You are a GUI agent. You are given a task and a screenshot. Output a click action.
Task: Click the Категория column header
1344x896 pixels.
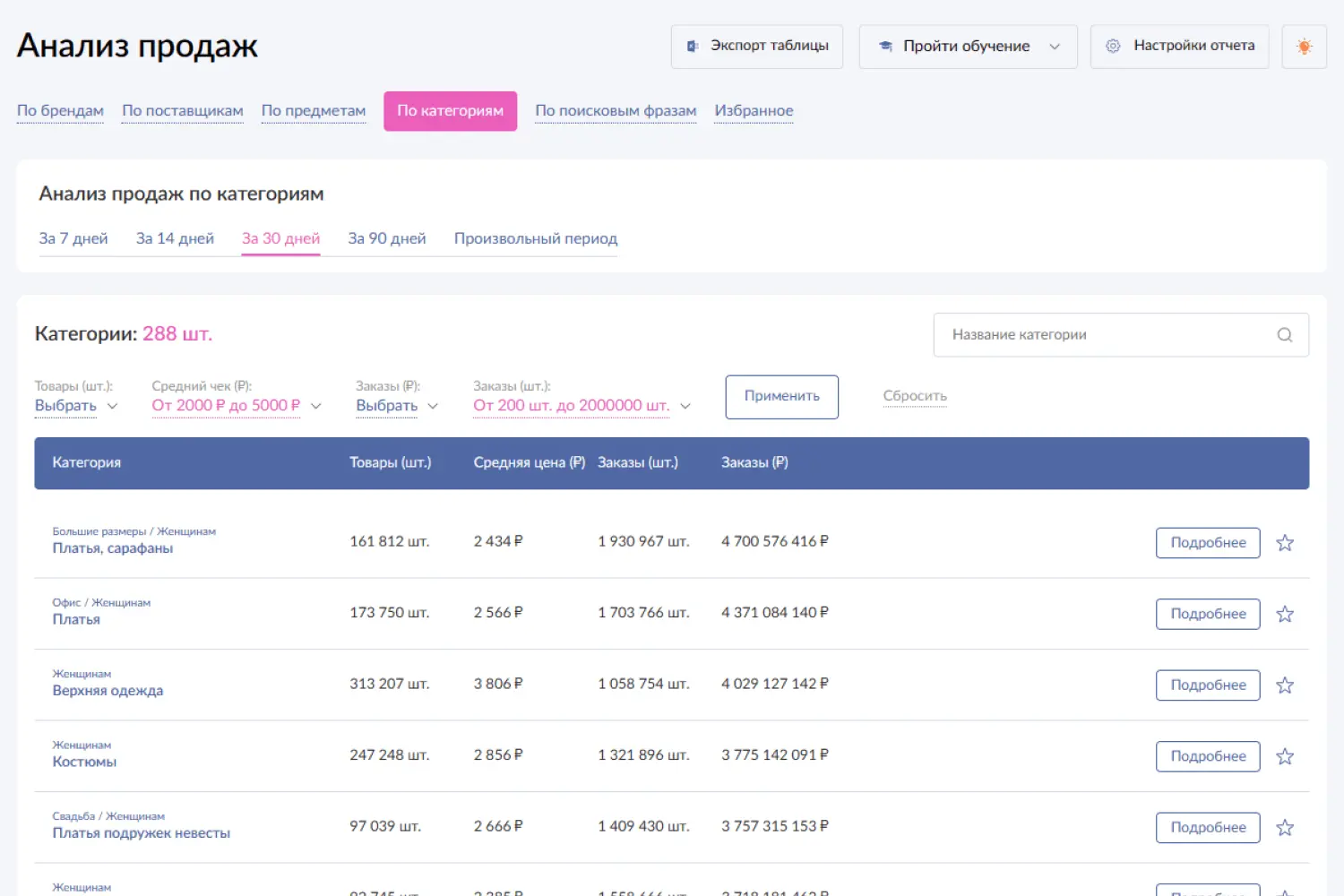coord(86,462)
